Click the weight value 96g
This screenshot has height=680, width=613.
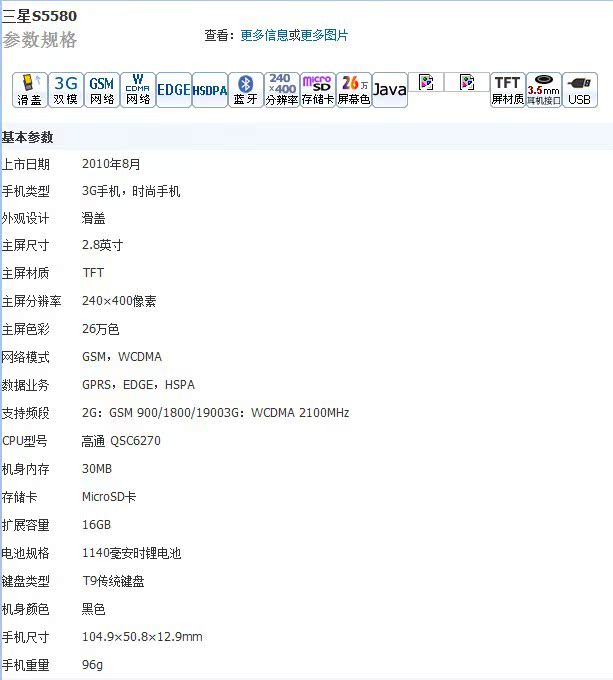click(92, 664)
